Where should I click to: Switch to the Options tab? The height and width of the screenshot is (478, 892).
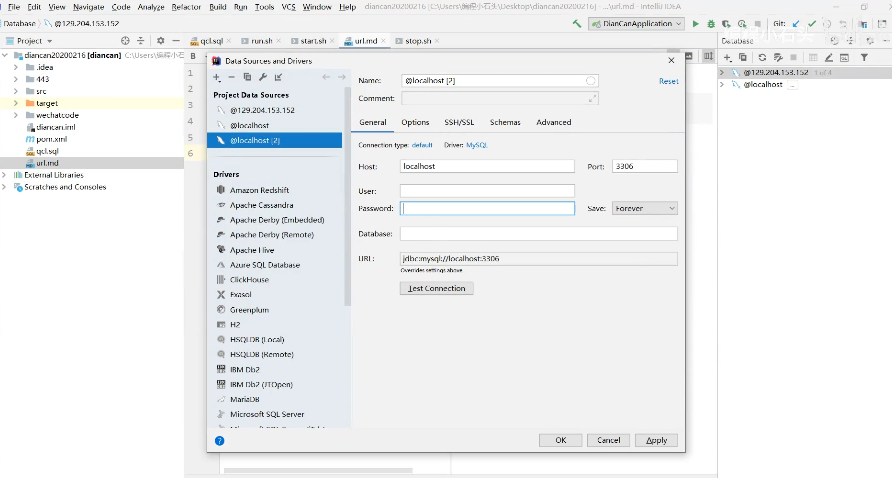[415, 122]
